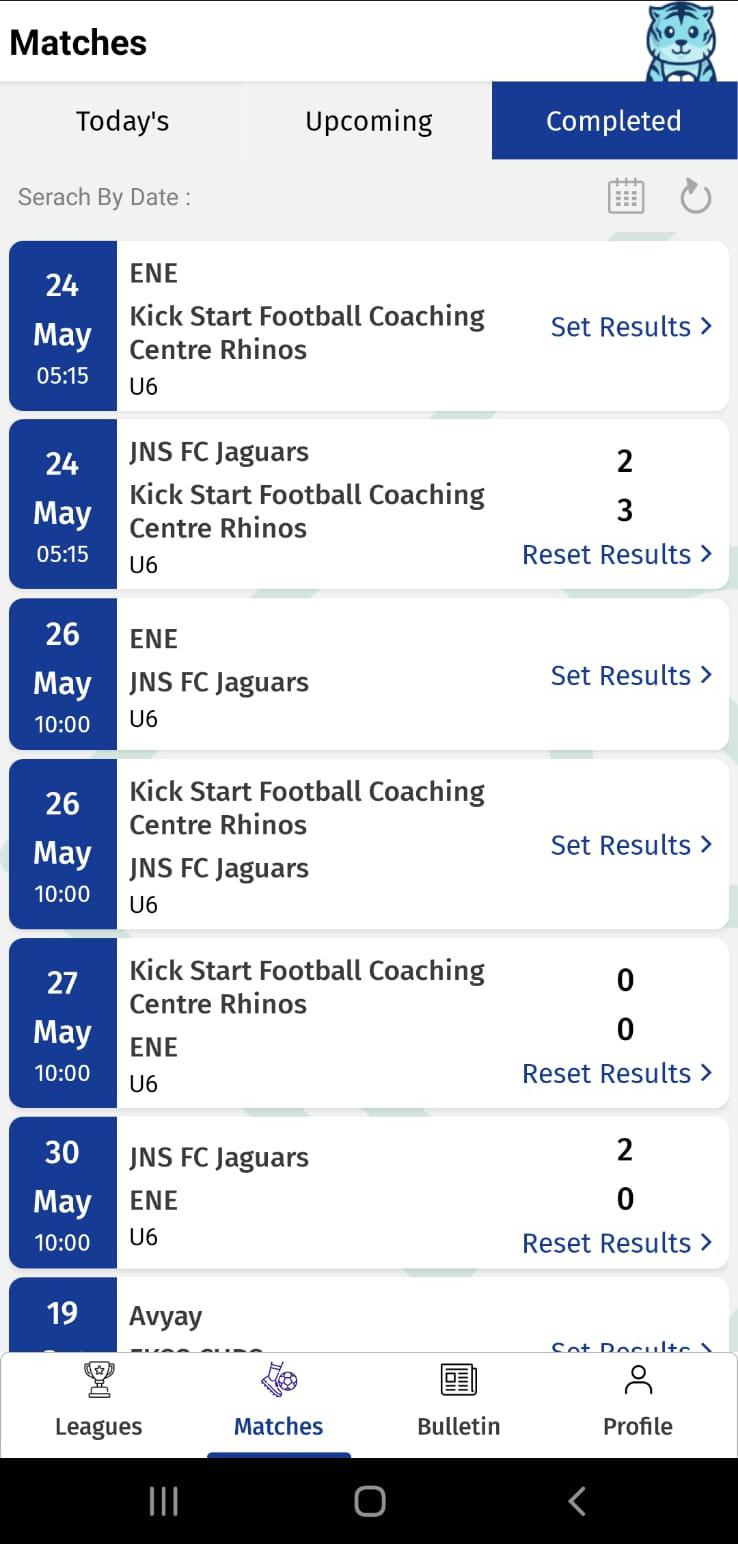Tap the tiger mascot avatar
738x1544 pixels.
click(x=681, y=42)
